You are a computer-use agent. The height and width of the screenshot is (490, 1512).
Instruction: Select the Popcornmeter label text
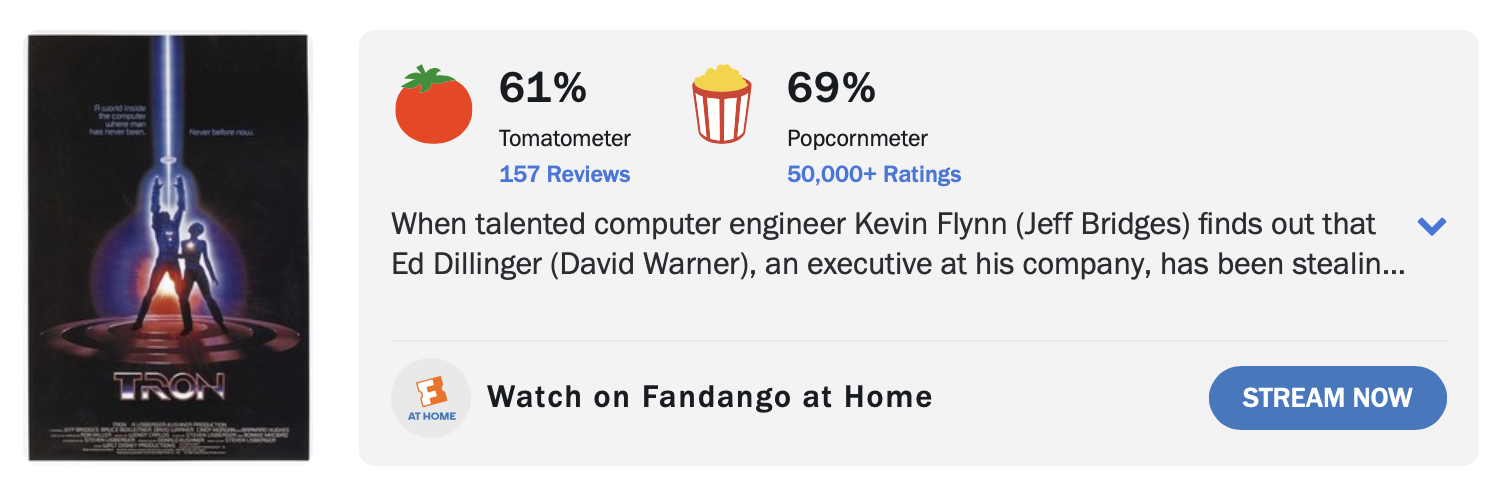857,138
